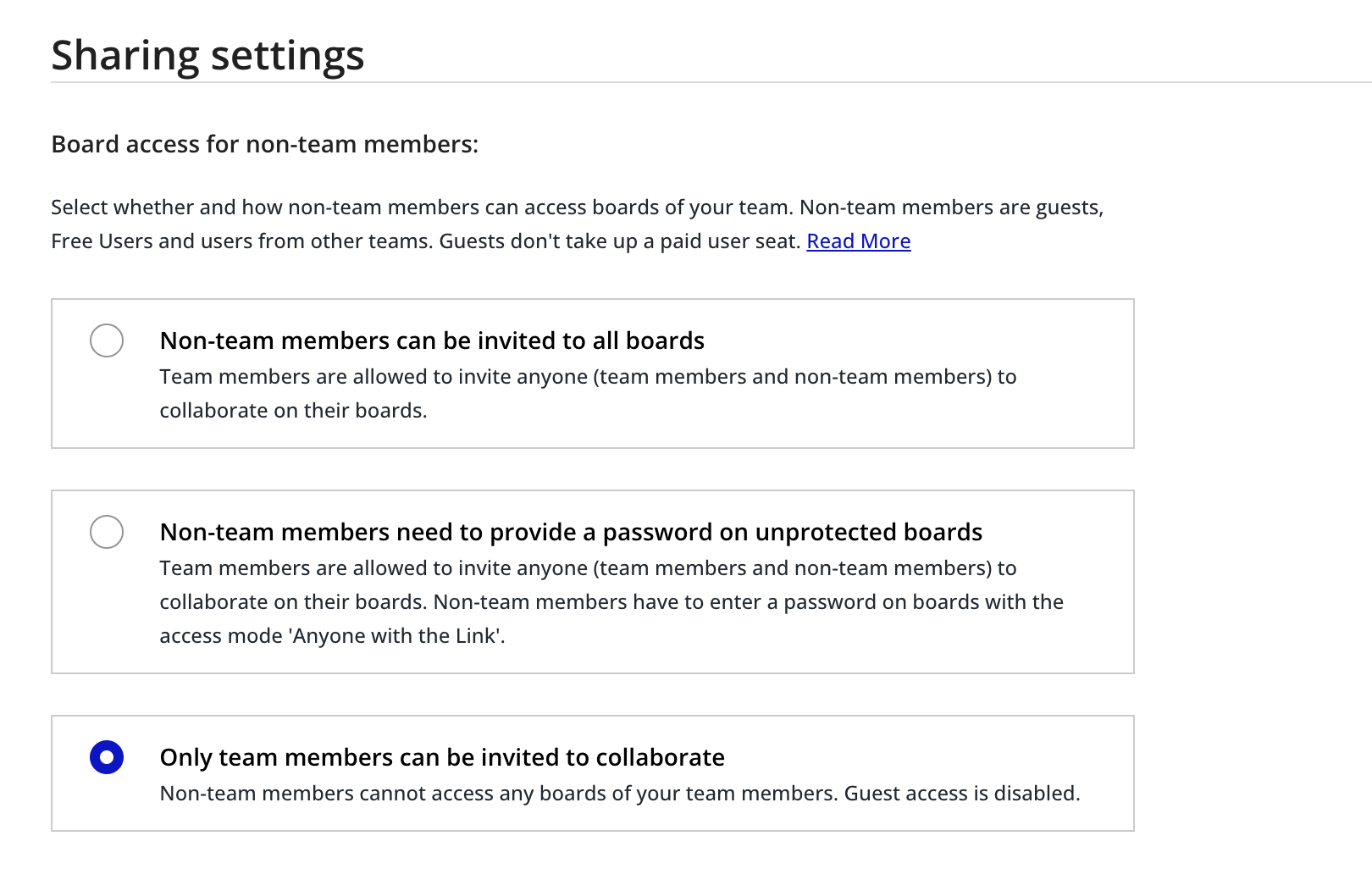Click the divider line below Sharing settings heading

click(x=678, y=82)
